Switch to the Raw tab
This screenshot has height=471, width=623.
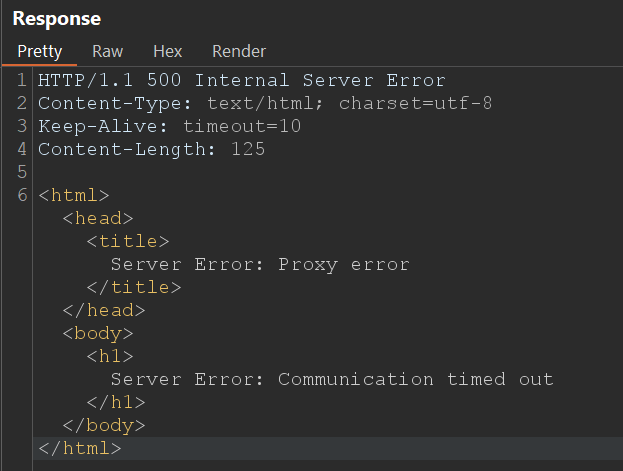click(x=107, y=51)
